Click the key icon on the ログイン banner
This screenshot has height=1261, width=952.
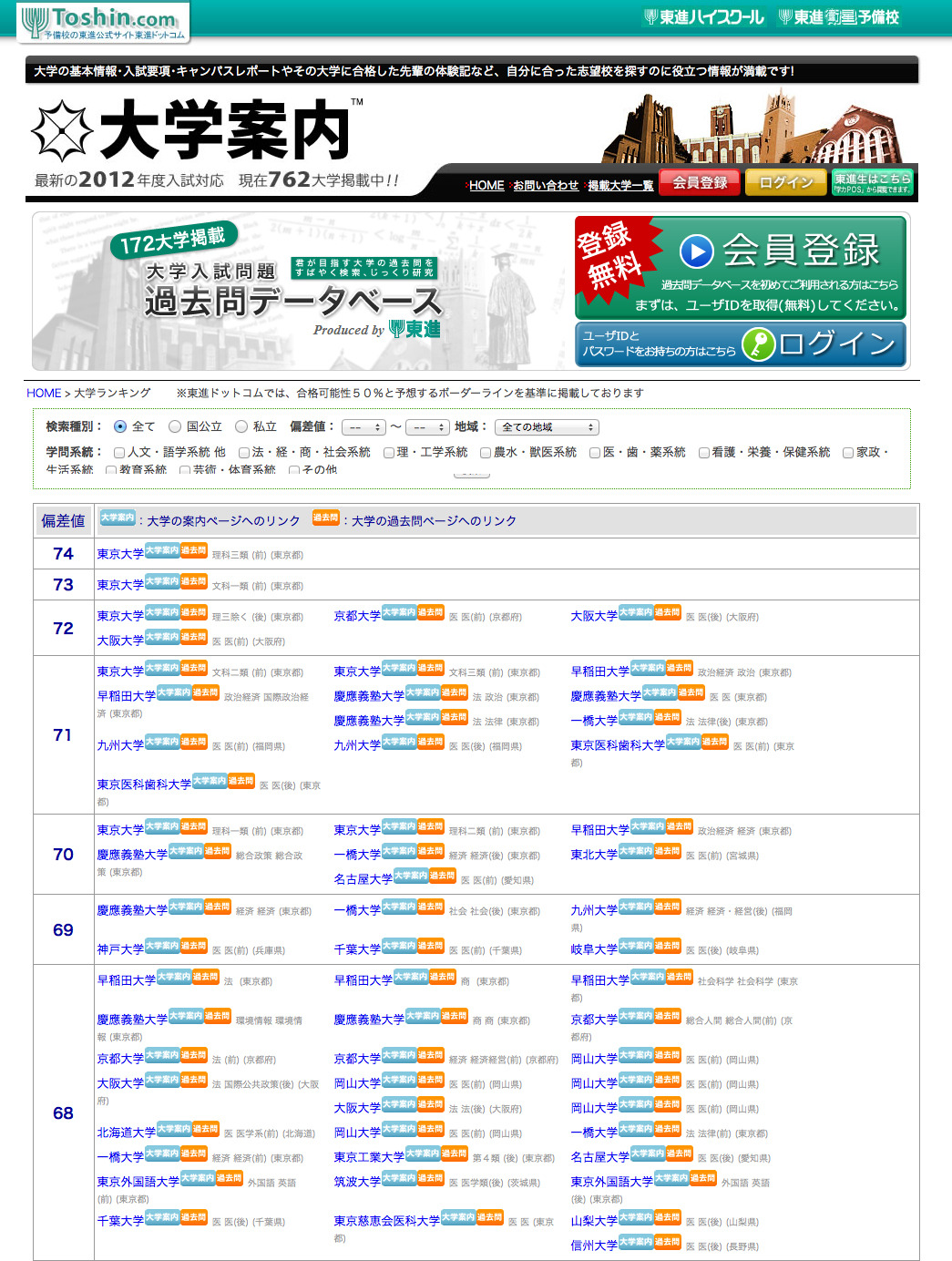pyautogui.click(x=758, y=344)
